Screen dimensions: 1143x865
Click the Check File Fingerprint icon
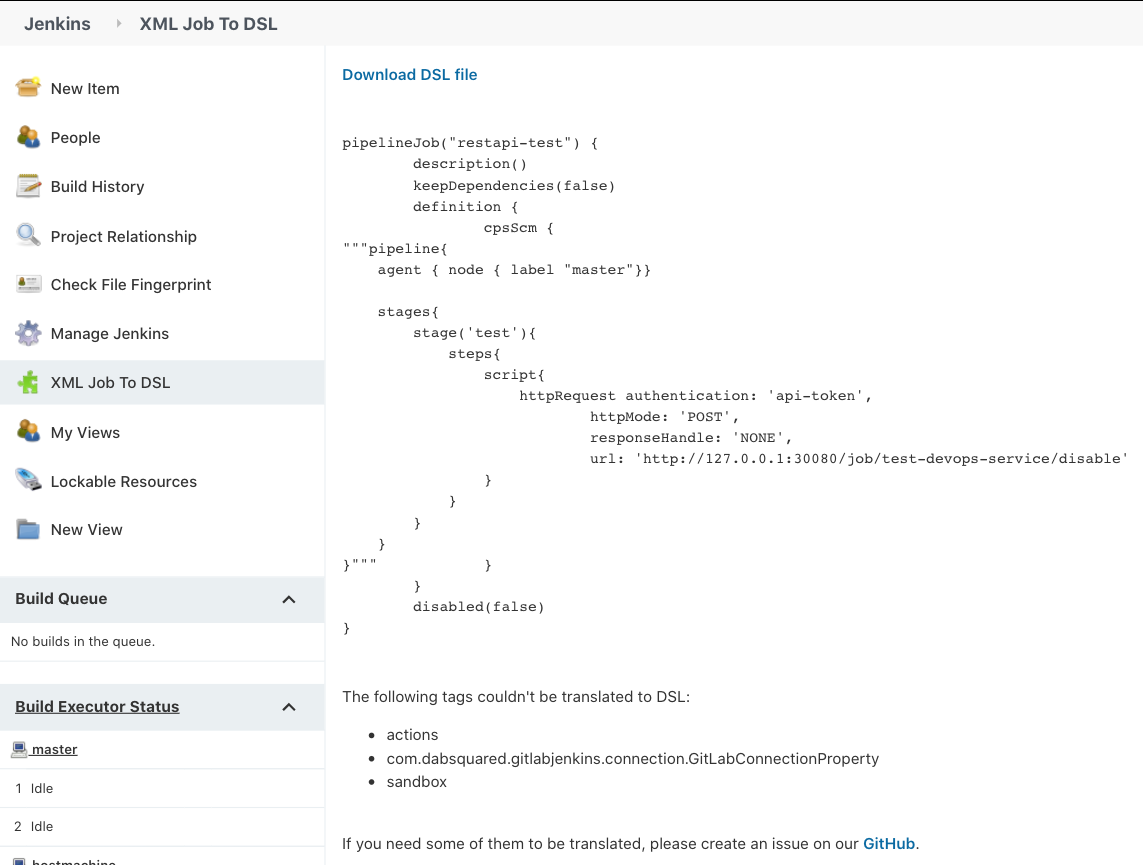[x=28, y=284]
